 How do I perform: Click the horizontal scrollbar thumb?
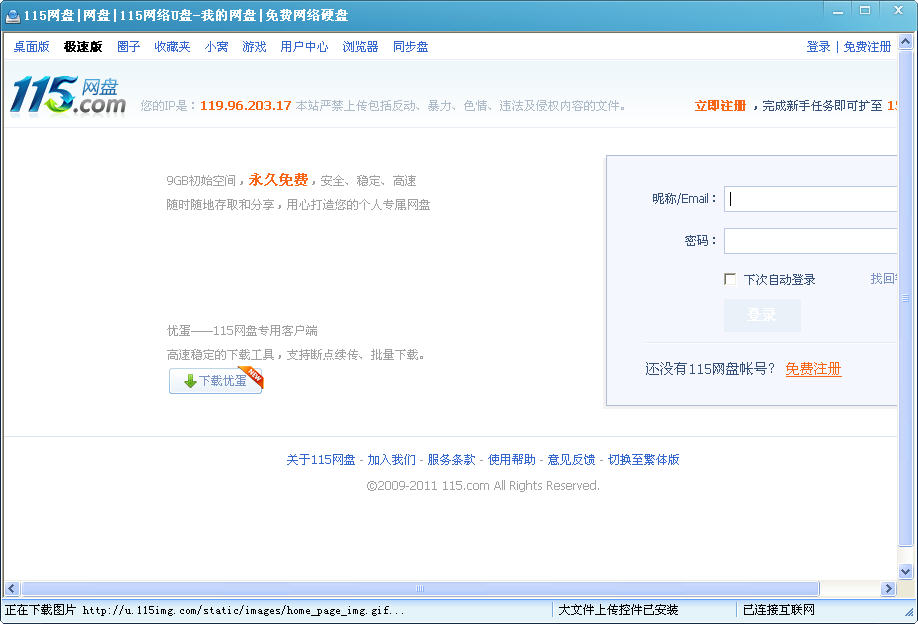pos(420,588)
